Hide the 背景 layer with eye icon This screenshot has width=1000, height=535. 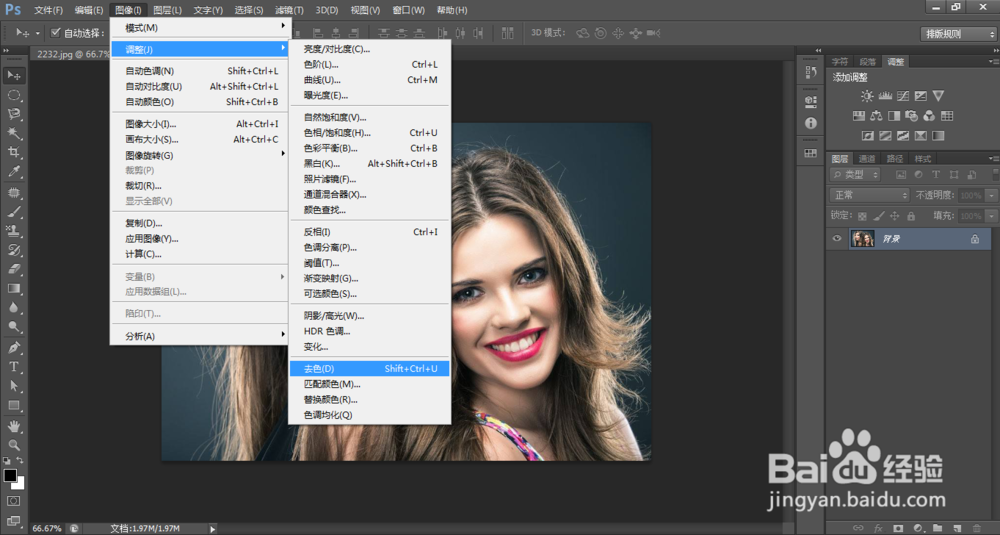click(x=838, y=239)
